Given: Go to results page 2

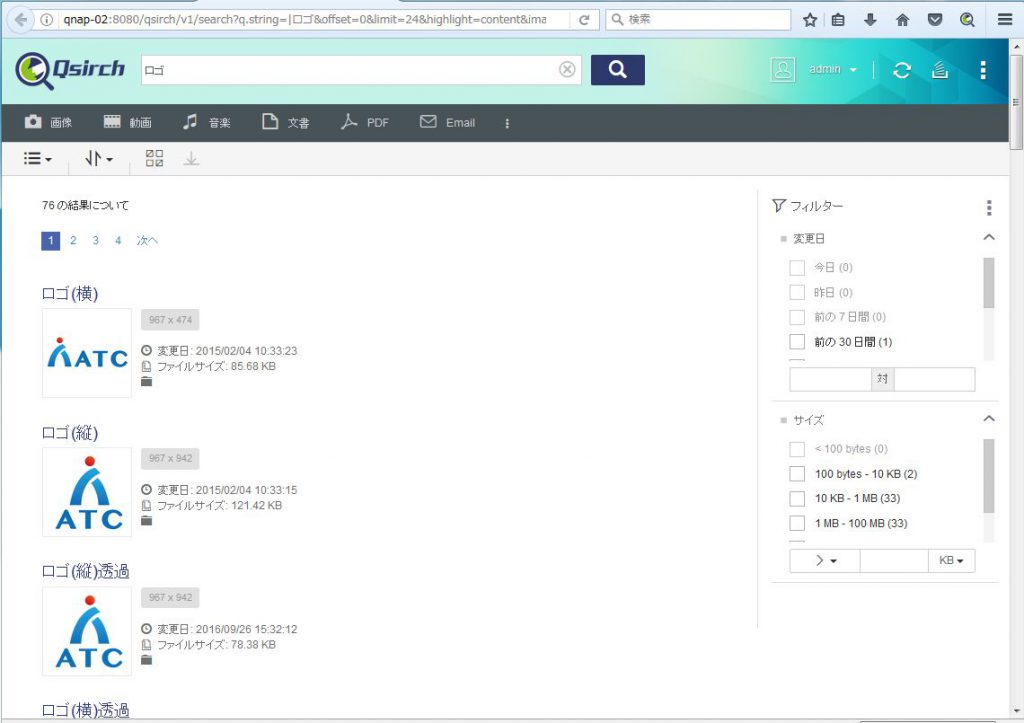Looking at the screenshot, I should click(x=73, y=240).
